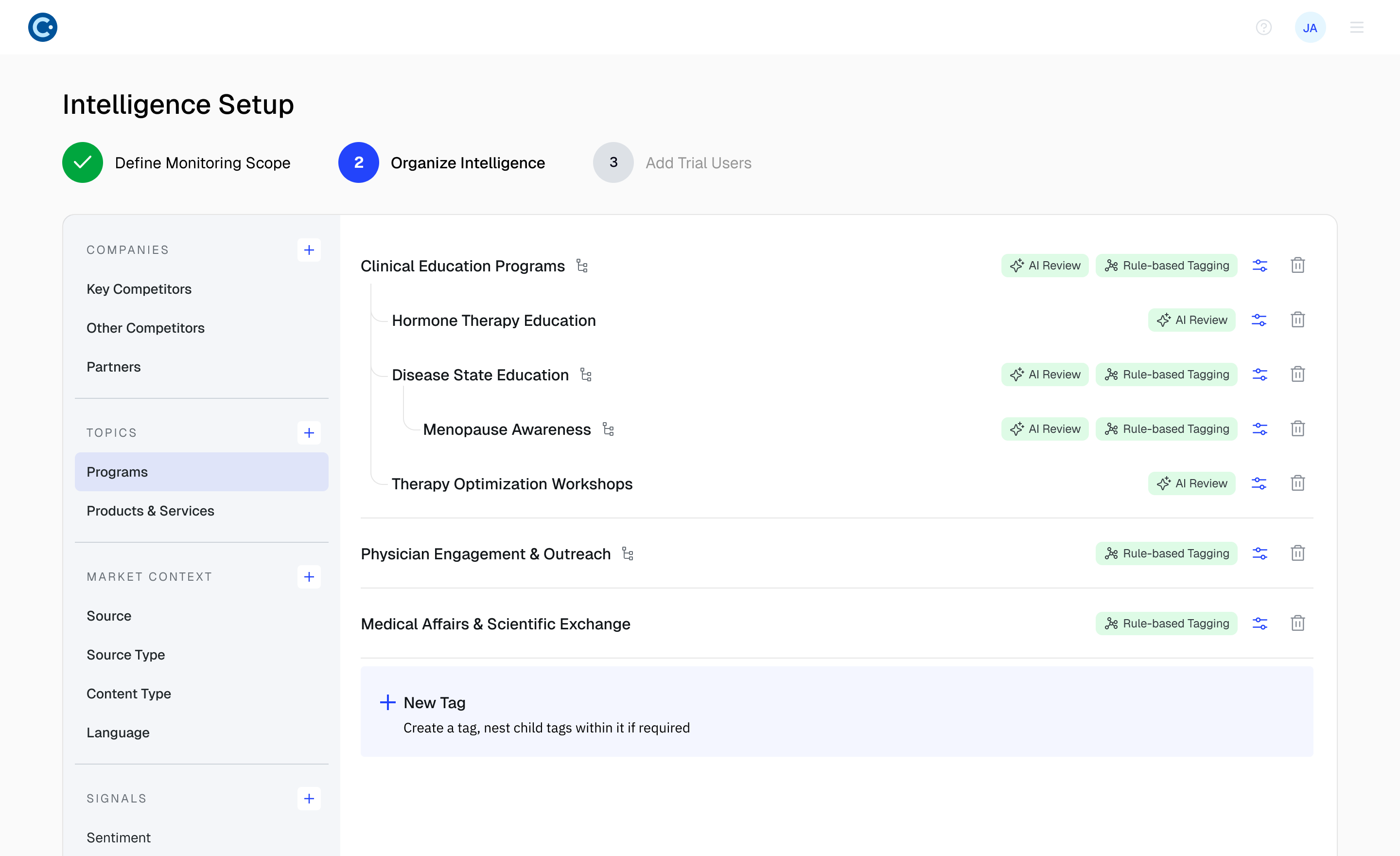Select Disease State Education tag name

(x=480, y=375)
